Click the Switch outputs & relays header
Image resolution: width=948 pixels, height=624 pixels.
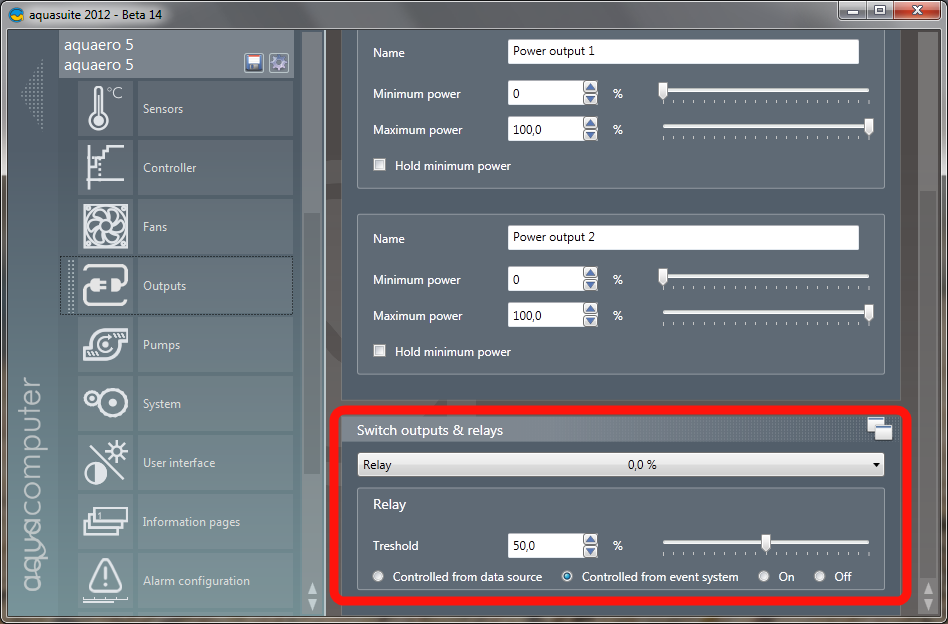[620, 430]
